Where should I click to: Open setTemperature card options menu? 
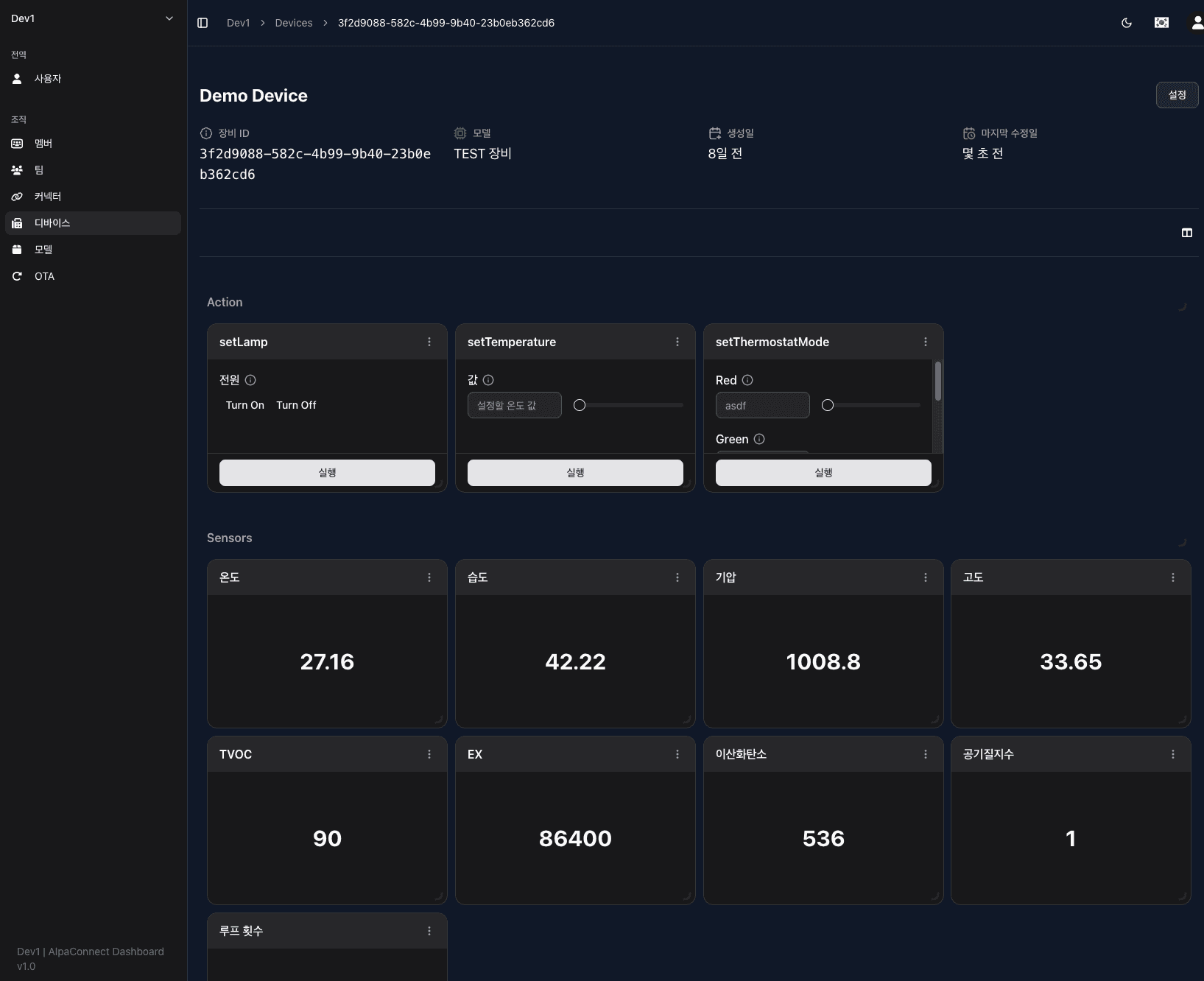pos(677,342)
